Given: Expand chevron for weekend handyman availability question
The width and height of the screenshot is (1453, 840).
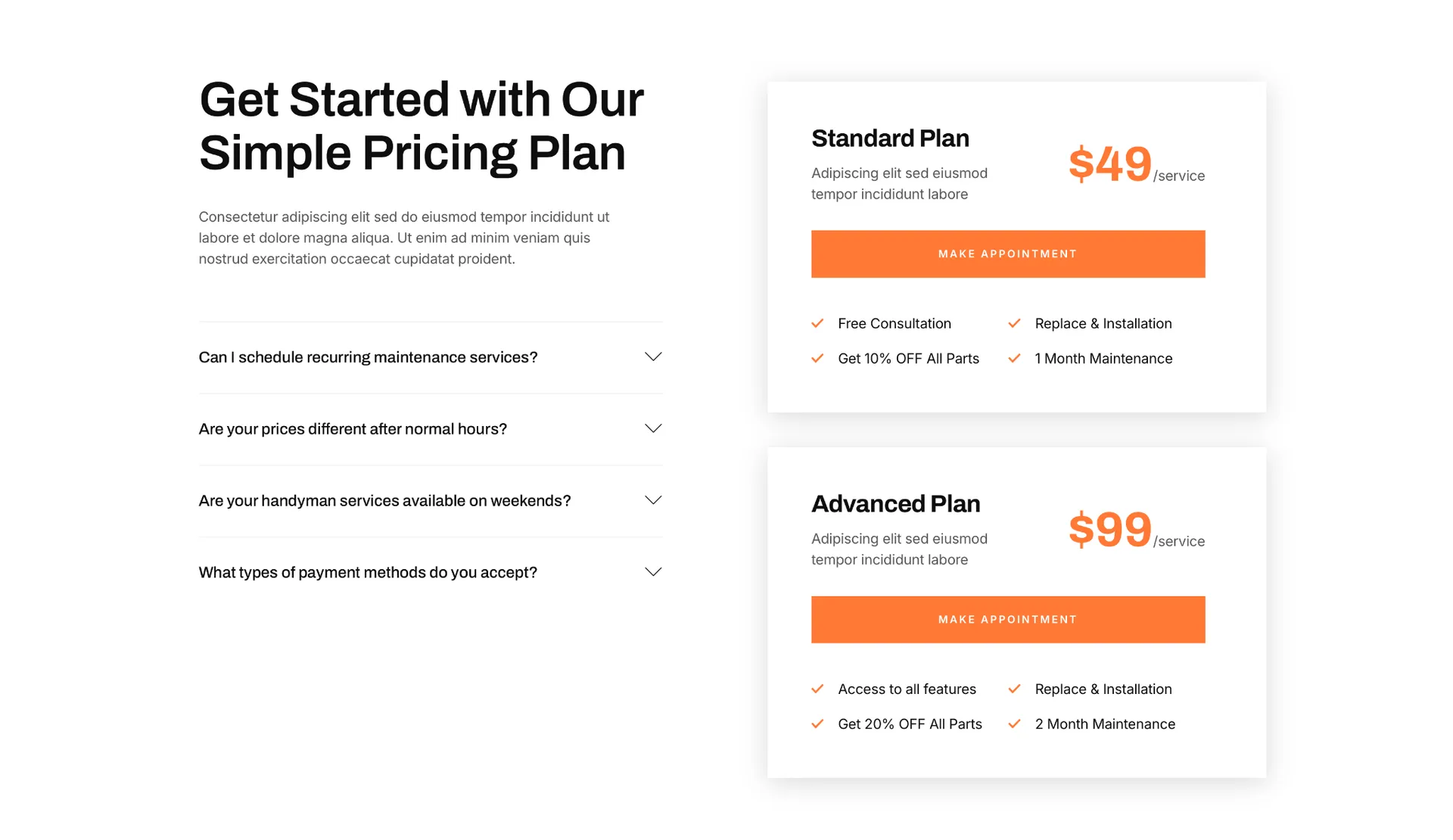Looking at the screenshot, I should click(652, 500).
